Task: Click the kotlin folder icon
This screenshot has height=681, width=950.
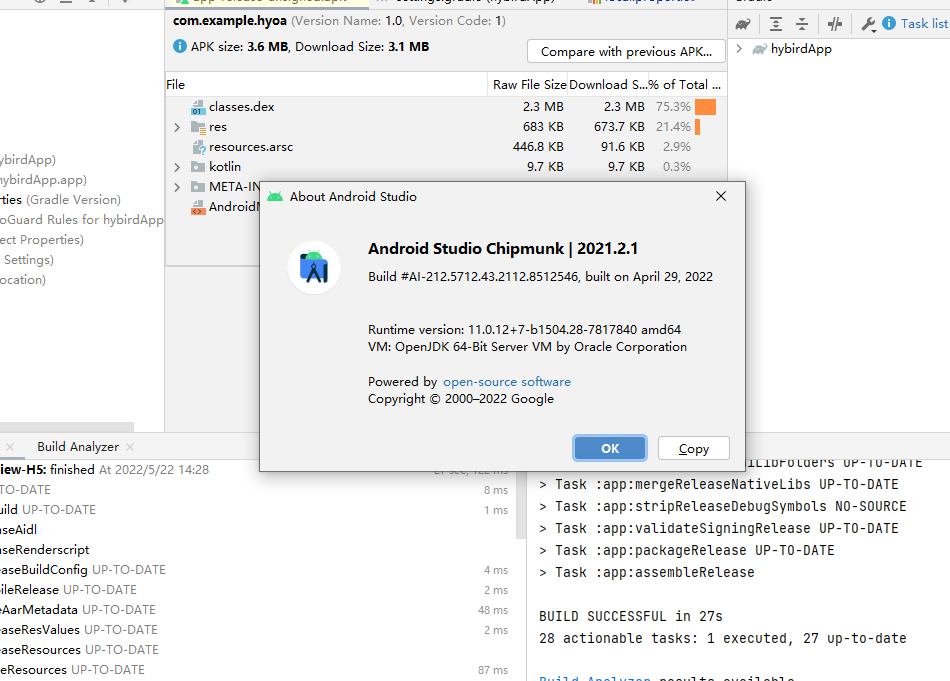Action: [x=198, y=167]
